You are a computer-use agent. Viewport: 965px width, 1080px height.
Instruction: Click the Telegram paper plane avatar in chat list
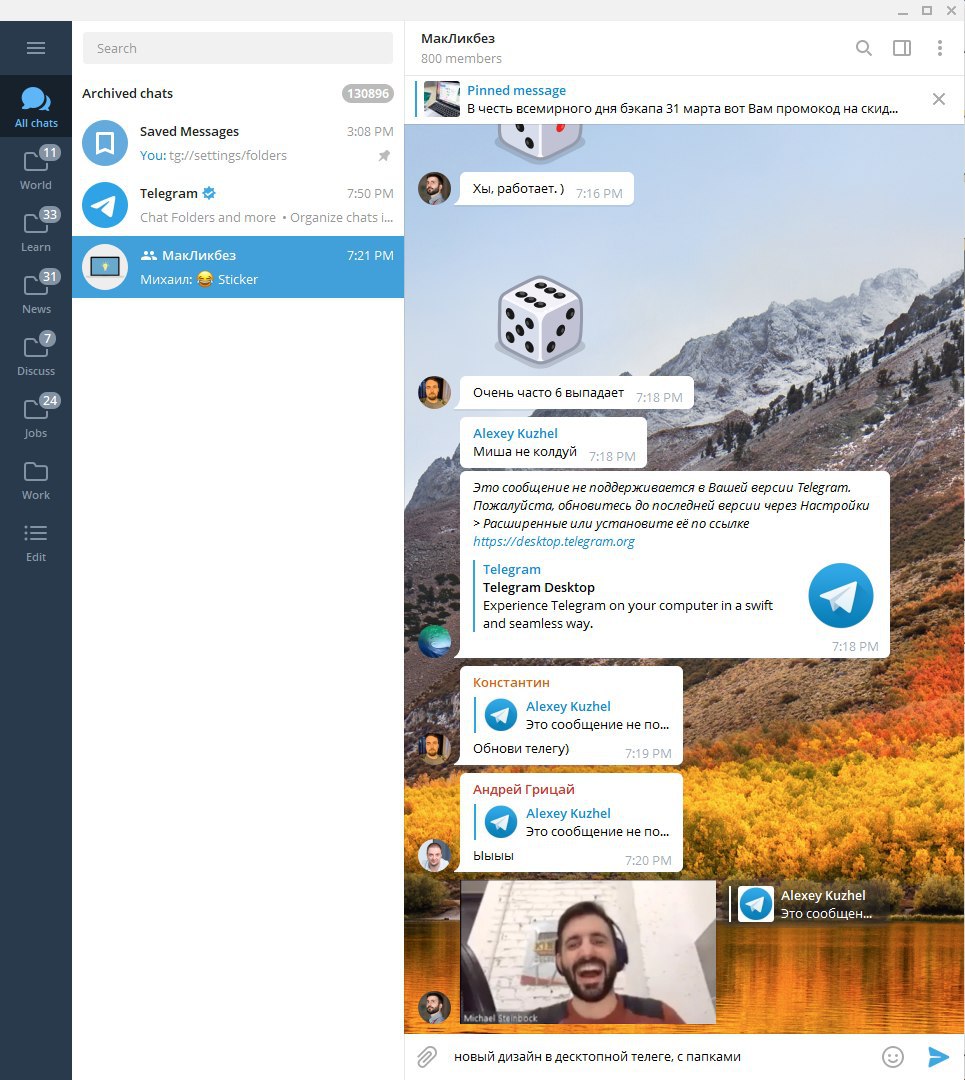click(105, 205)
